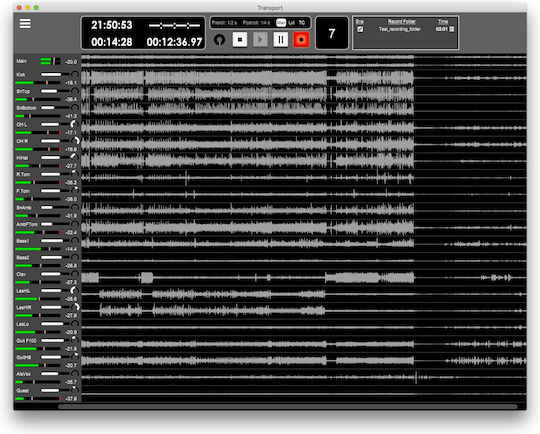Screen dimensions: 540x434
Task: Stop playback with the stop button
Action: click(240, 40)
